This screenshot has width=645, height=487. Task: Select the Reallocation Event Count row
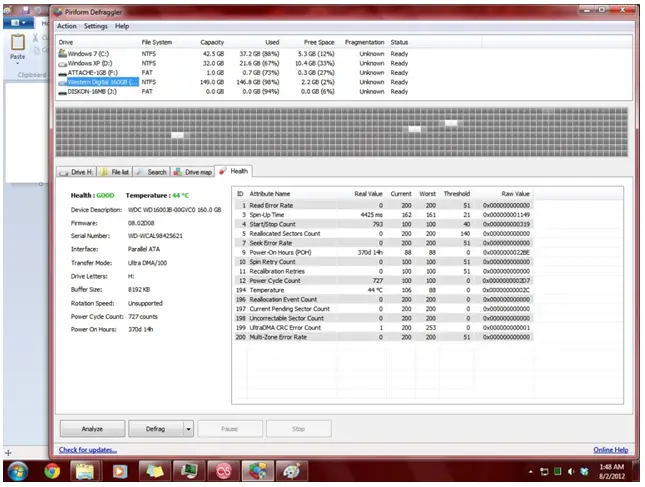click(x=383, y=299)
